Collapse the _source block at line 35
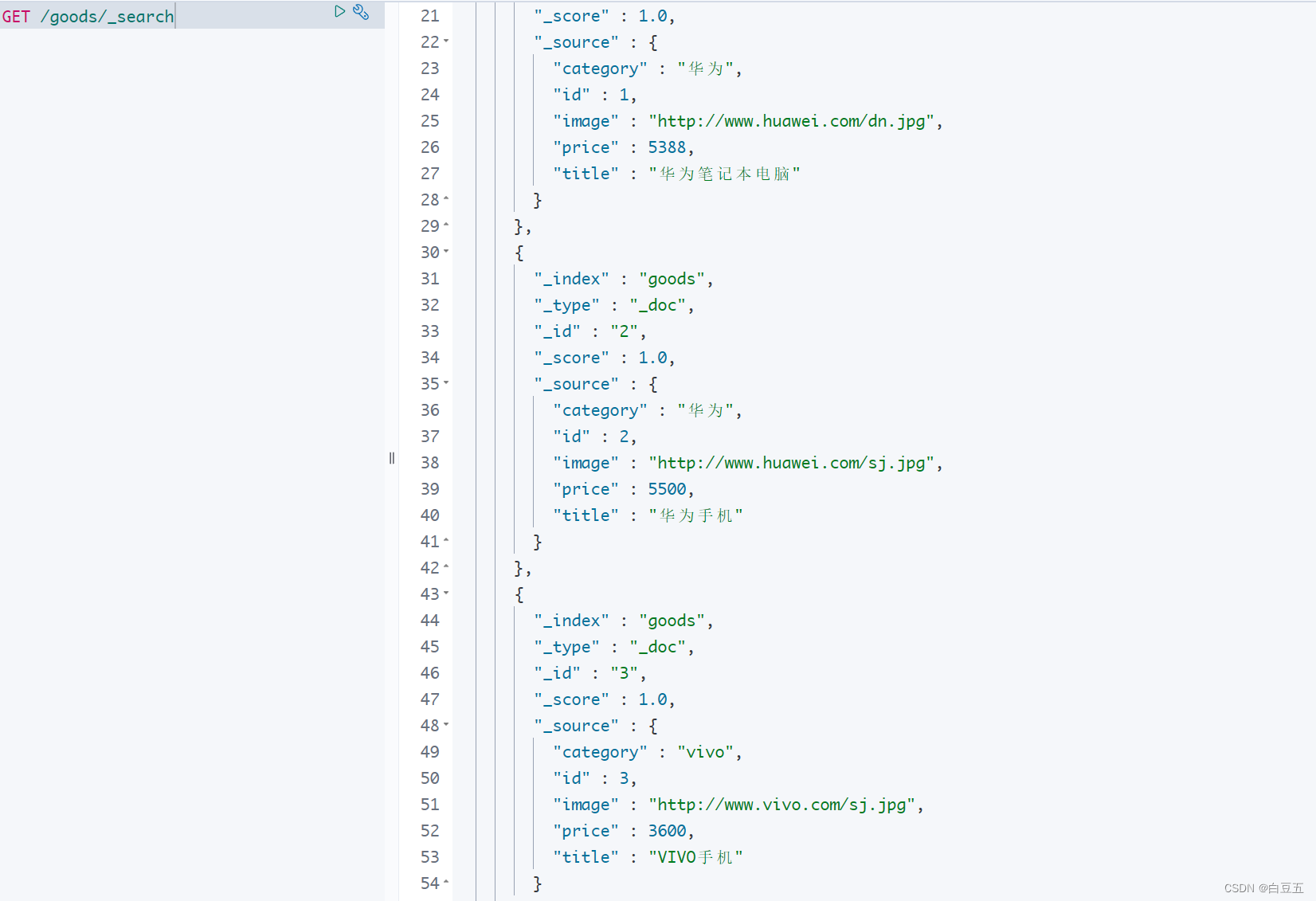This screenshot has width=1316, height=901. tap(446, 383)
